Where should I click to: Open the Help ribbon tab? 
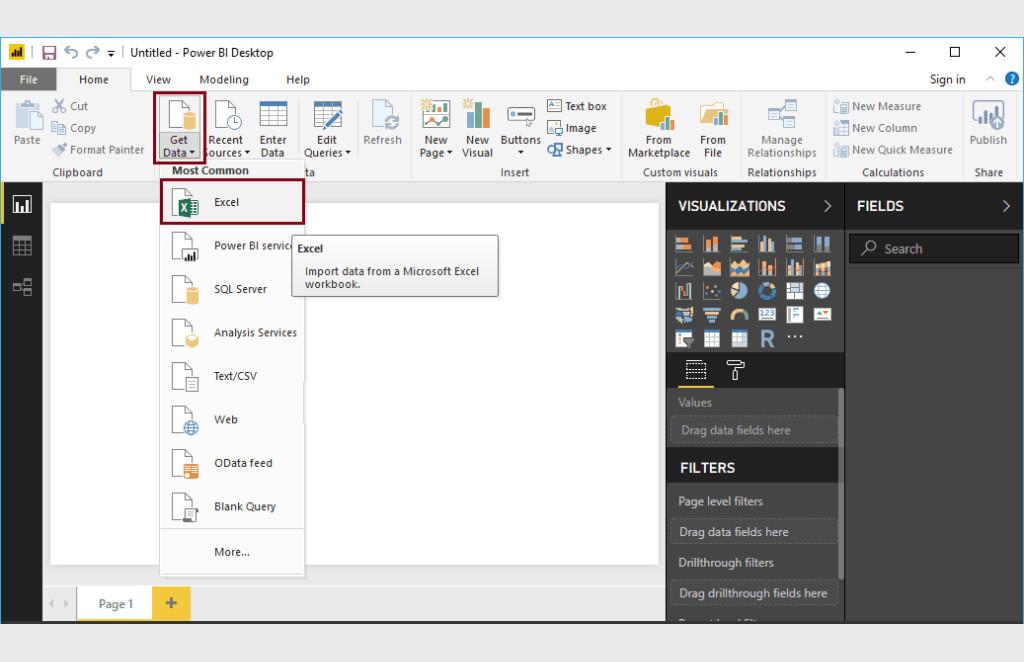coord(298,80)
